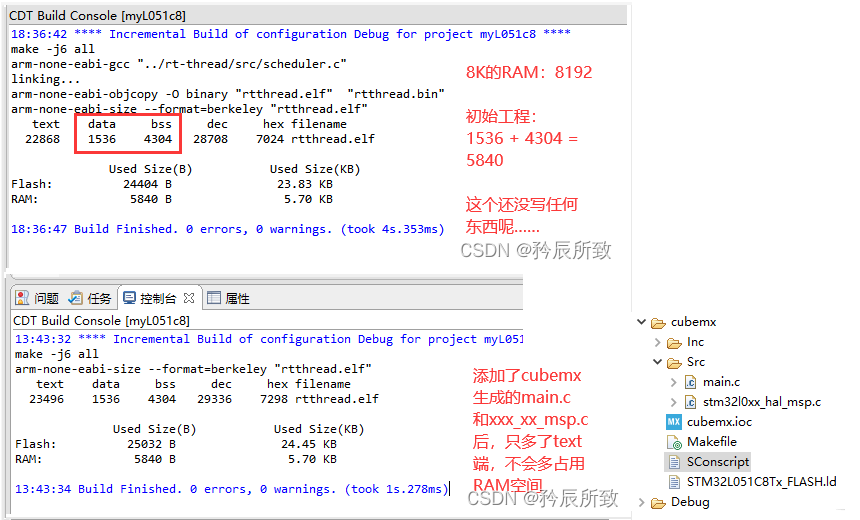The height and width of the screenshot is (520, 860).
Task: Click the Debug folder icon
Action: [658, 502]
